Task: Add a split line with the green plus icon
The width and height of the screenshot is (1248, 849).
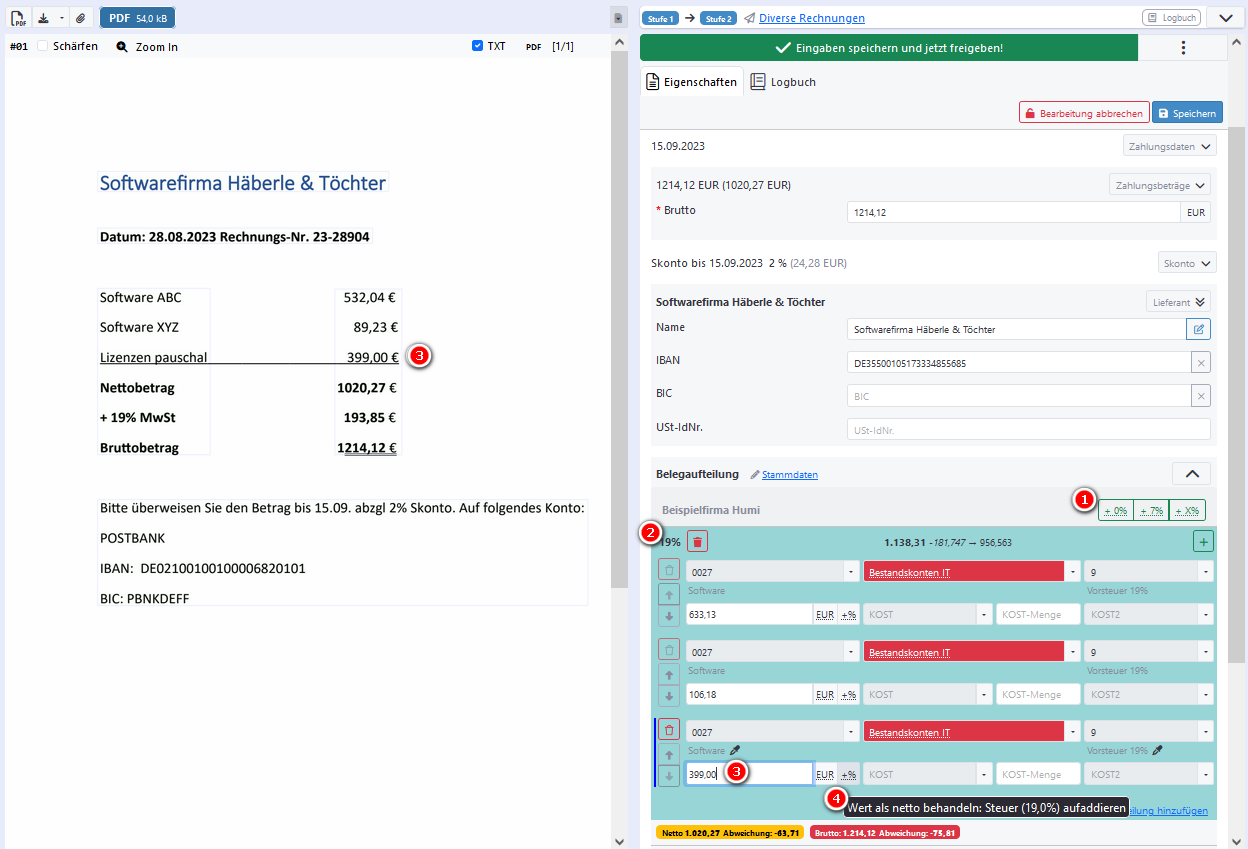Action: [x=1203, y=542]
